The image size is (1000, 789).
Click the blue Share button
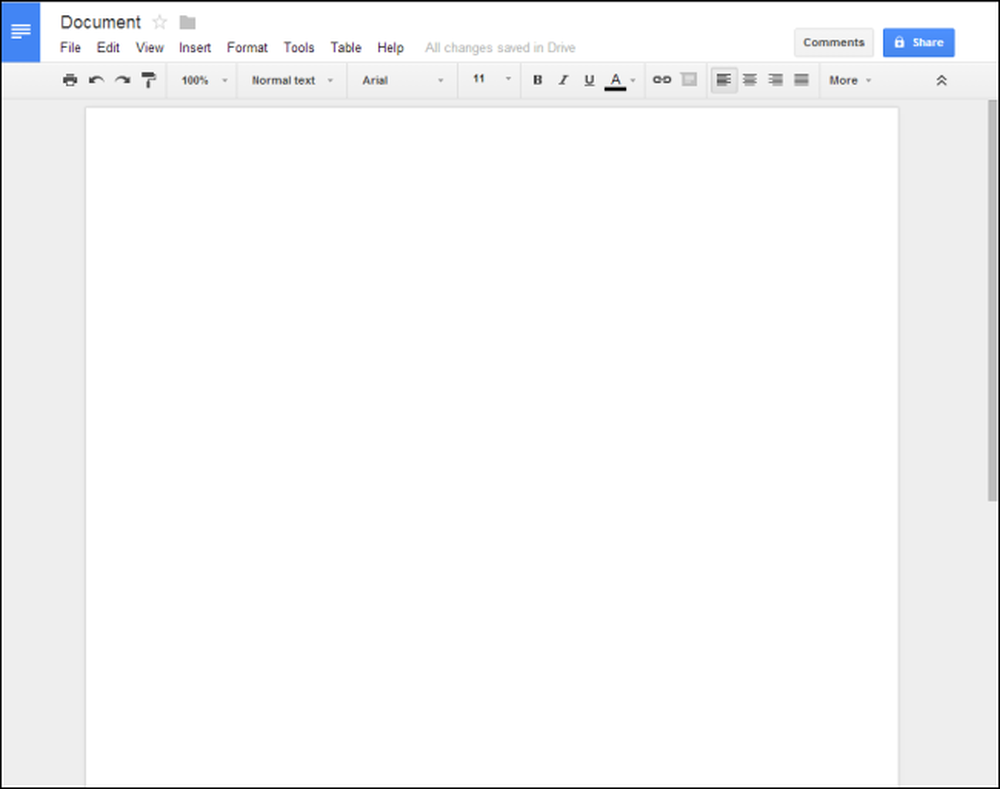point(918,43)
